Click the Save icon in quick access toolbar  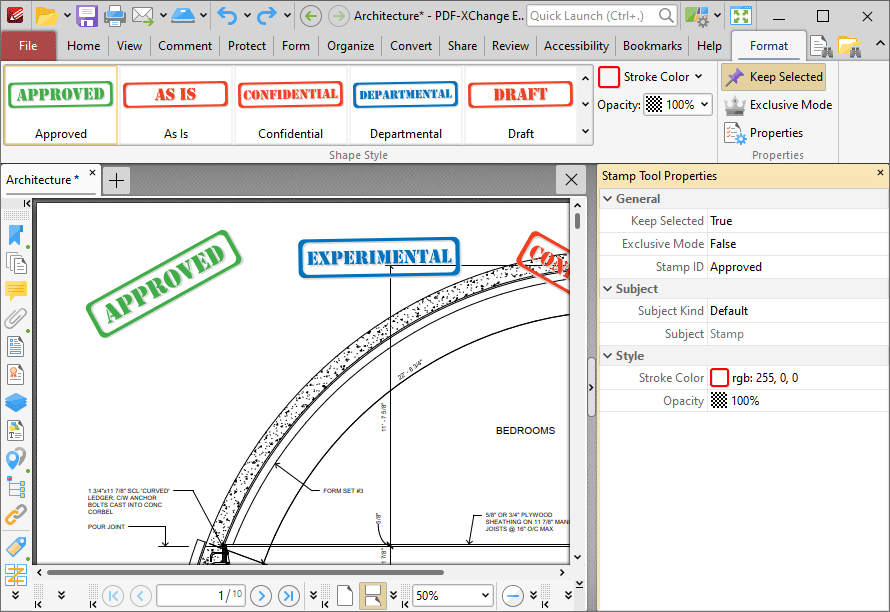(x=86, y=16)
